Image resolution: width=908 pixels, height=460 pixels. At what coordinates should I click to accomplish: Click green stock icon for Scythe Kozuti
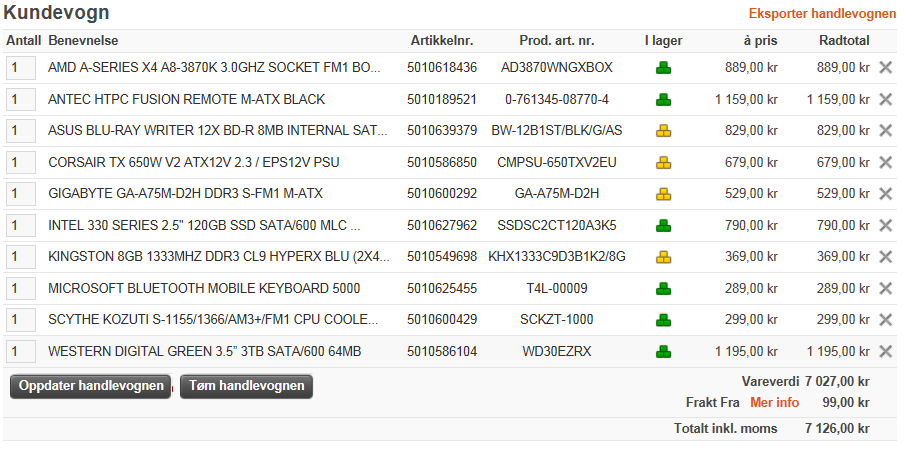(x=664, y=320)
